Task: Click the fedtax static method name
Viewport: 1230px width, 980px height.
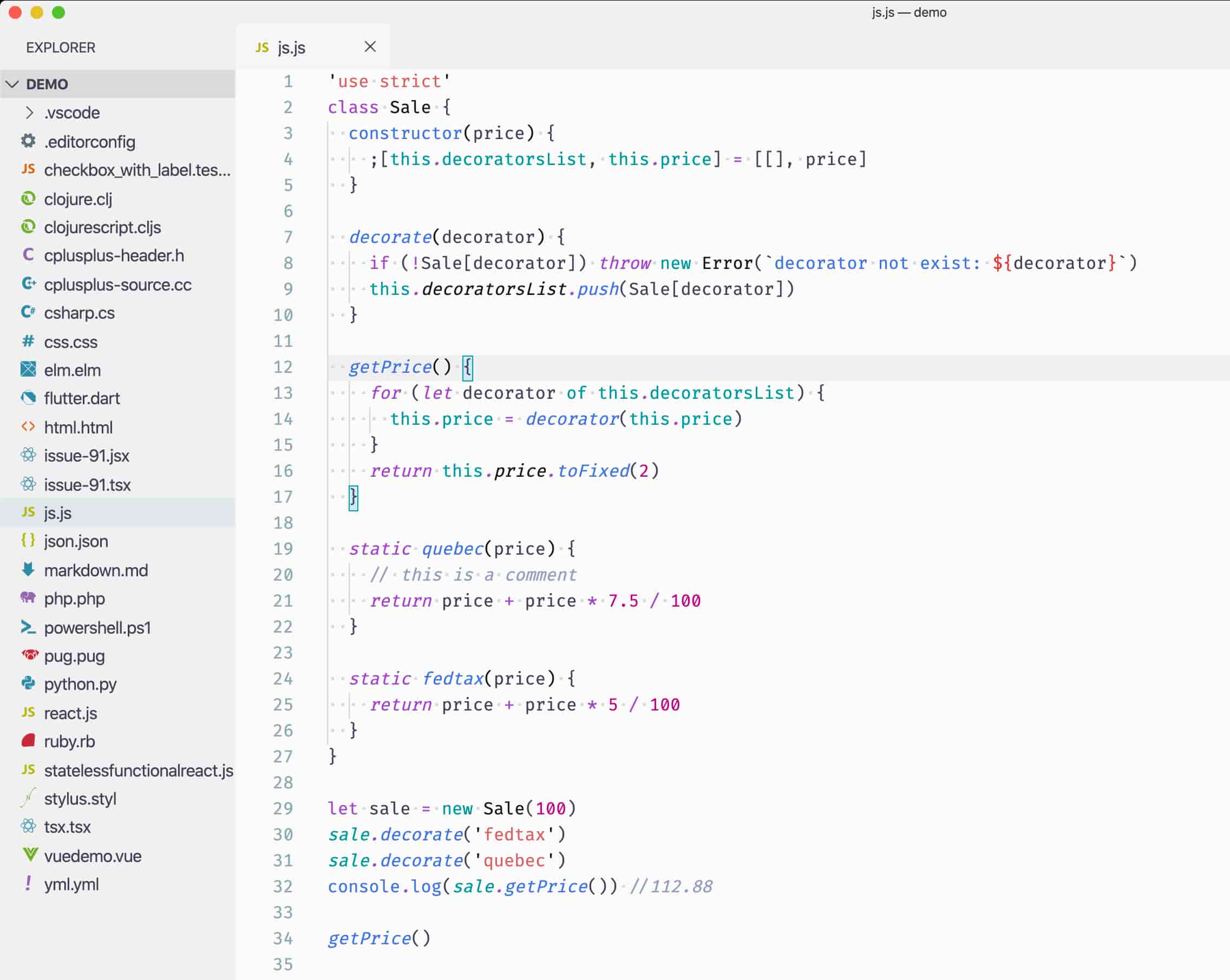Action: pyautogui.click(x=453, y=679)
